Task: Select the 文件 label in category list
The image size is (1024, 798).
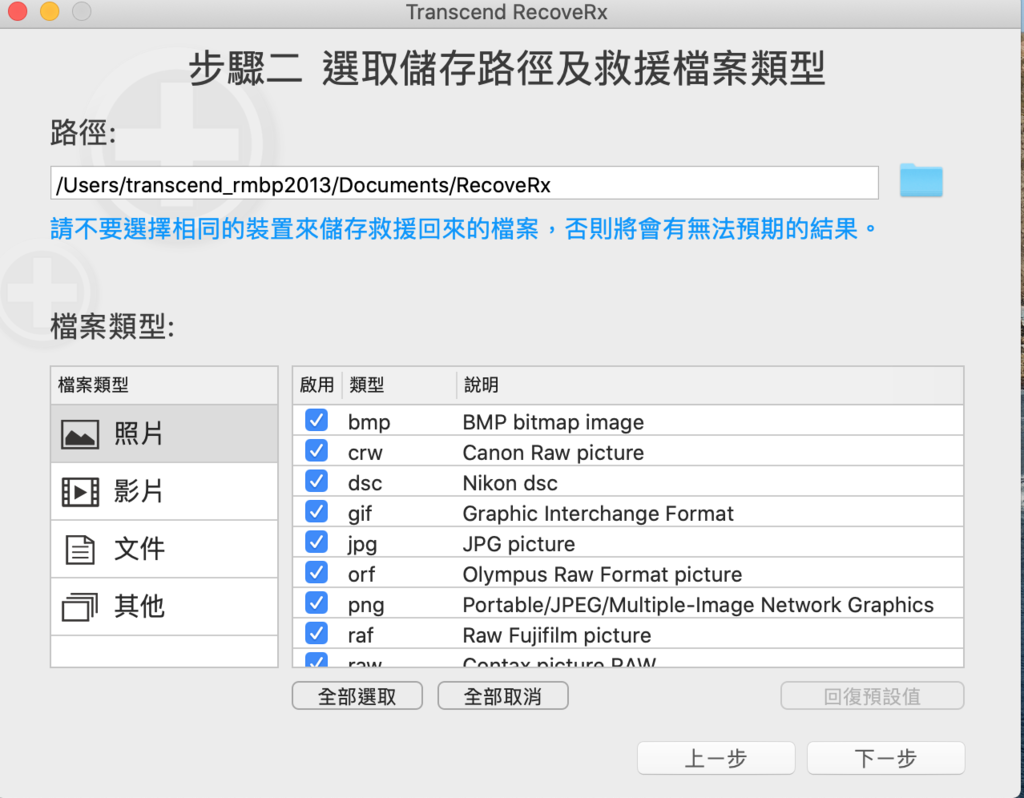Action: 139,549
